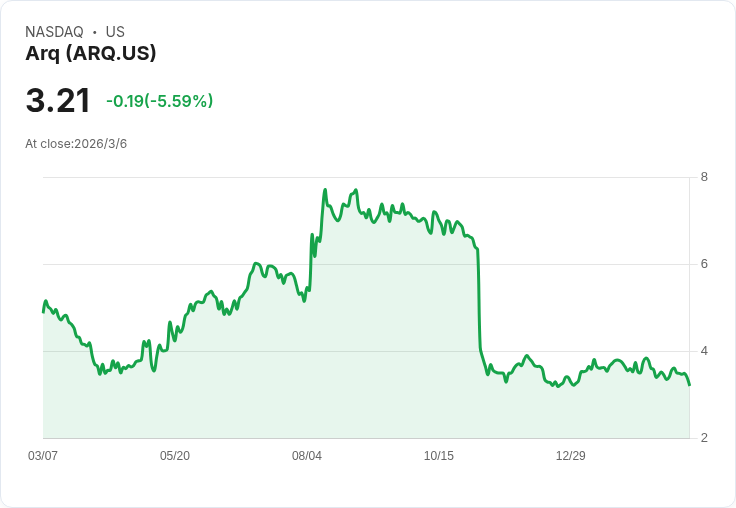736x508 pixels.
Task: Click the 6 label on price axis
Action: pos(705,264)
